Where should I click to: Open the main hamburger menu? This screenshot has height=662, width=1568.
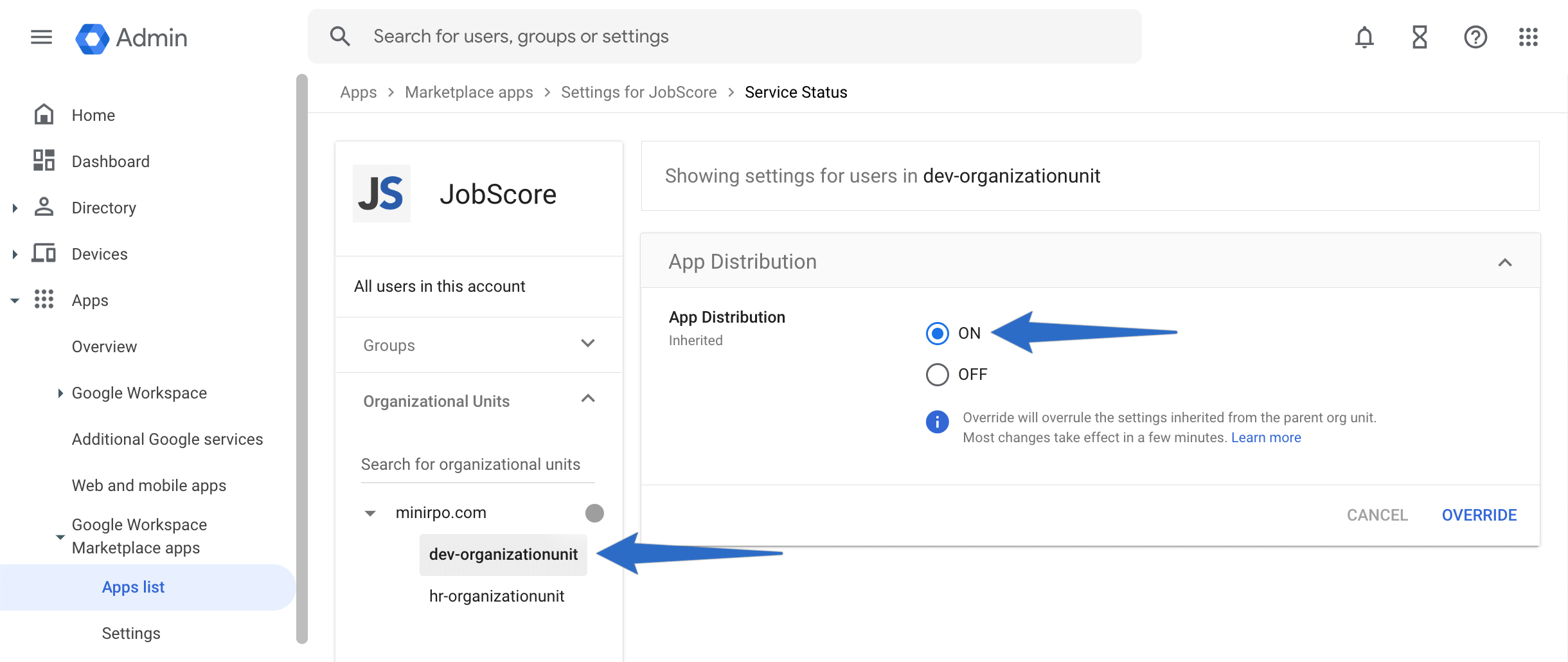41,37
